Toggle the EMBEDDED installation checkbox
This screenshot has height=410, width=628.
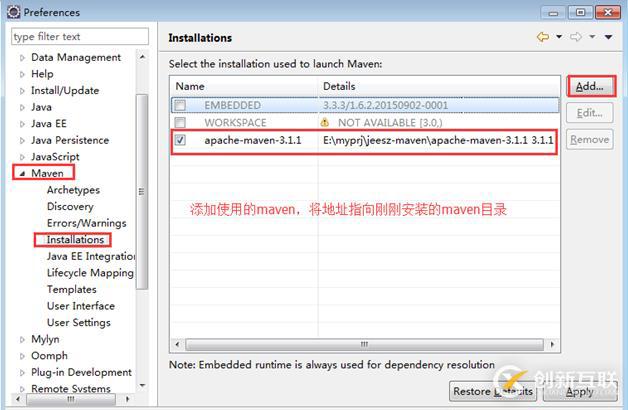point(180,105)
